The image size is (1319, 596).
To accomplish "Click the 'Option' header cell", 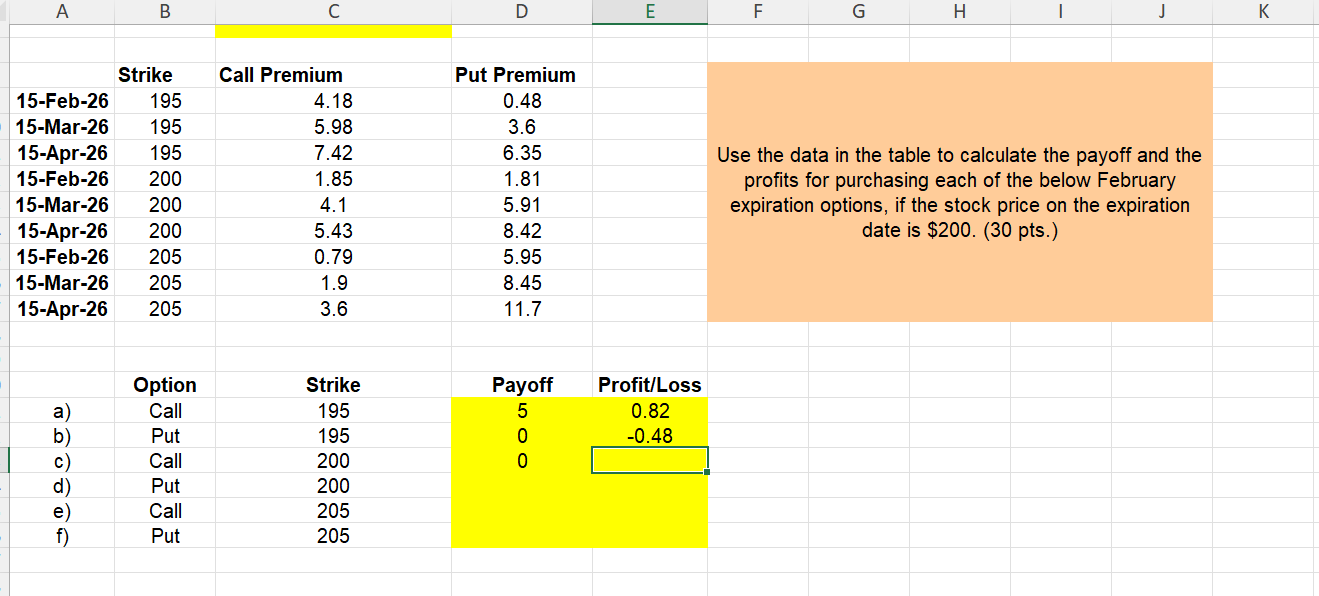I will (165, 385).
